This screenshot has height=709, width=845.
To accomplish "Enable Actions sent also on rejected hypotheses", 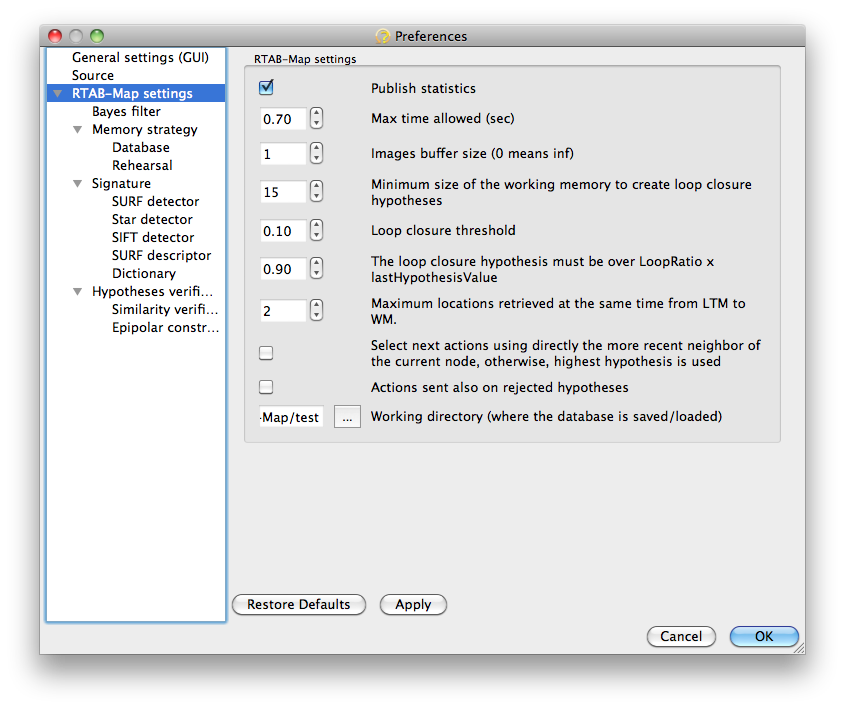I will coord(266,387).
